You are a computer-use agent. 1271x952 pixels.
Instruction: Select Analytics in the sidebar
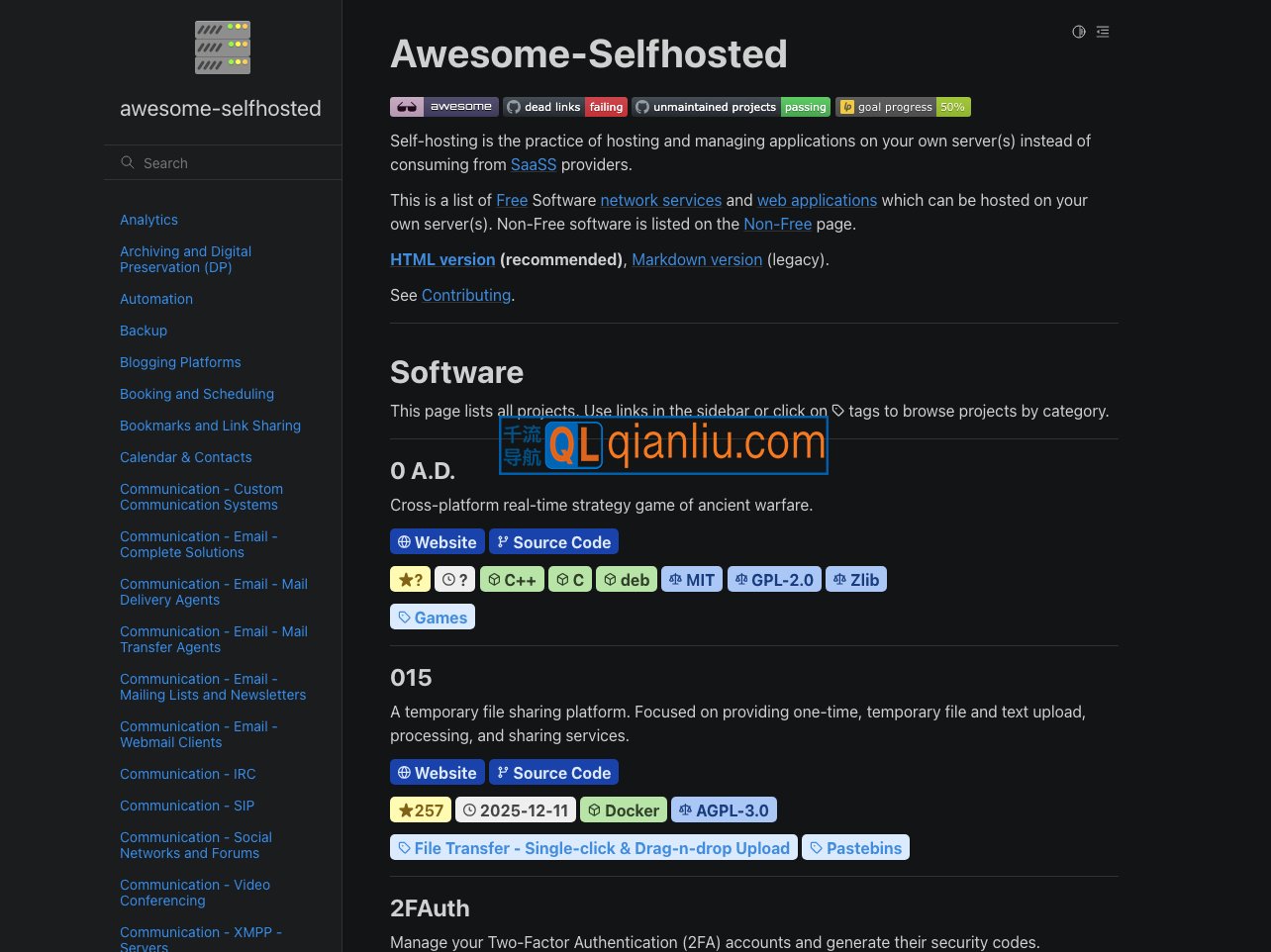pos(148,220)
